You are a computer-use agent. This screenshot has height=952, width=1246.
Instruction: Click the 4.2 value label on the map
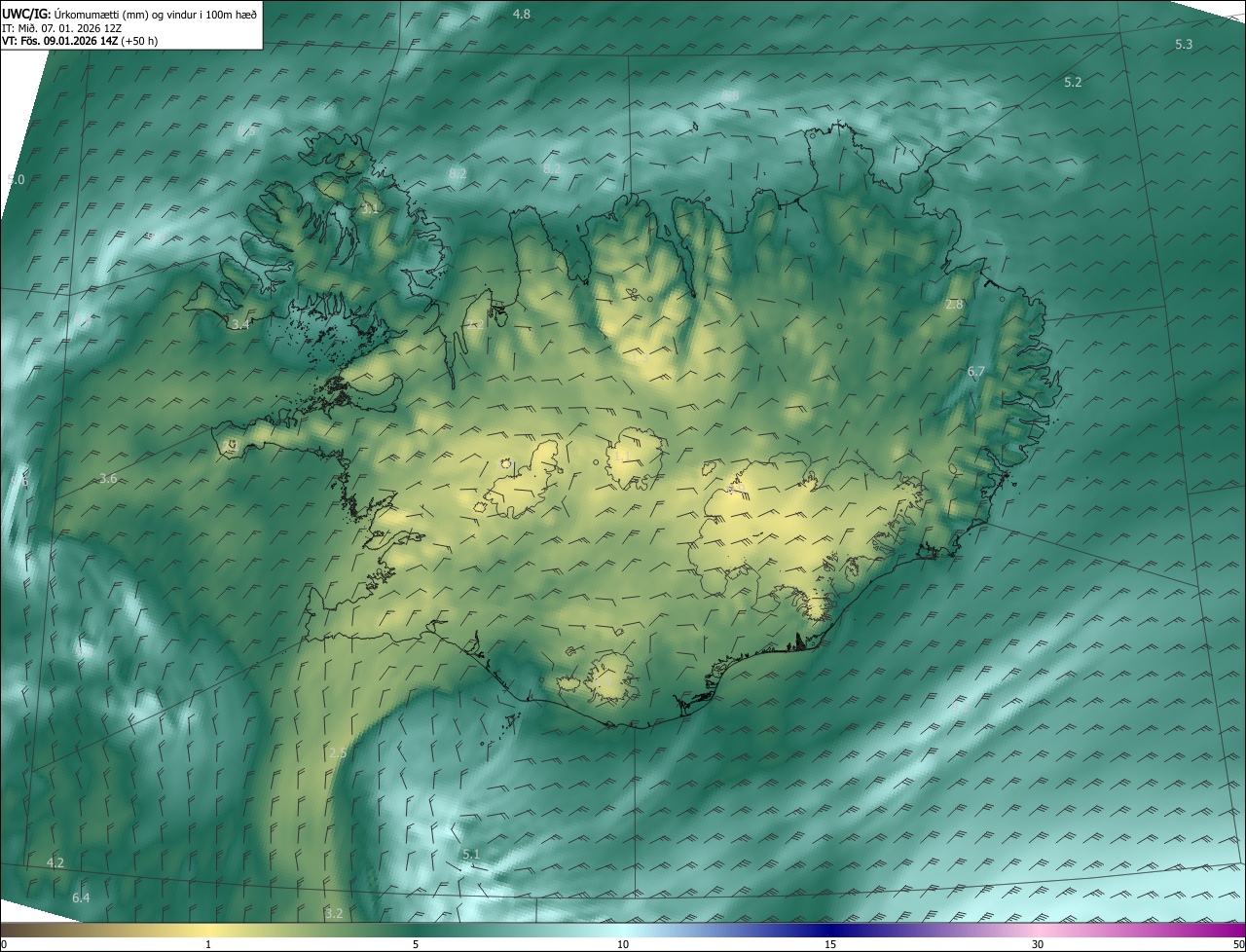55,862
